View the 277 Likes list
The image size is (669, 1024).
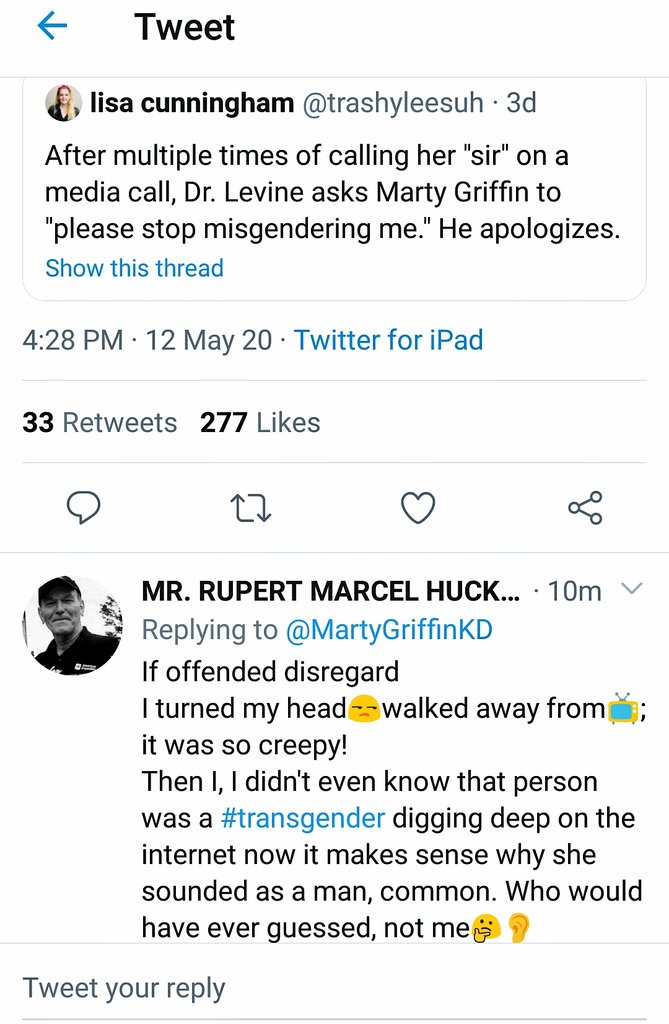click(260, 423)
